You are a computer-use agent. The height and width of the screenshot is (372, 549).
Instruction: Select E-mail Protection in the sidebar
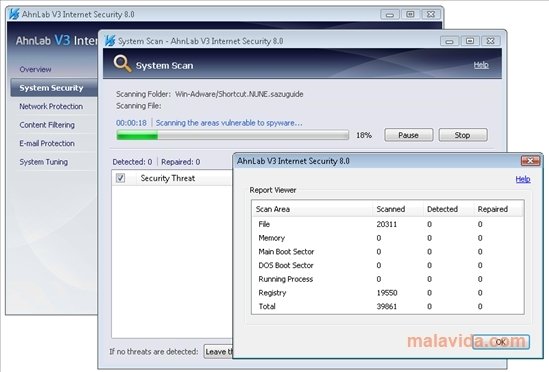[x=47, y=143]
